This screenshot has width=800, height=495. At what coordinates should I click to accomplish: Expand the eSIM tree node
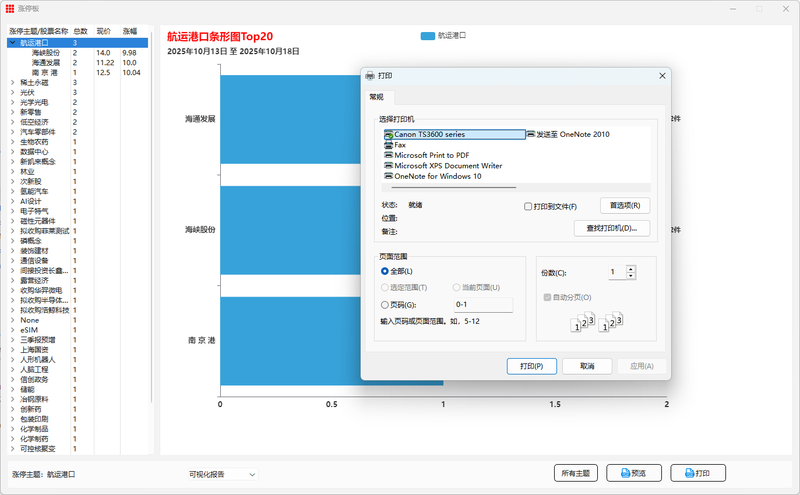(x=13, y=330)
